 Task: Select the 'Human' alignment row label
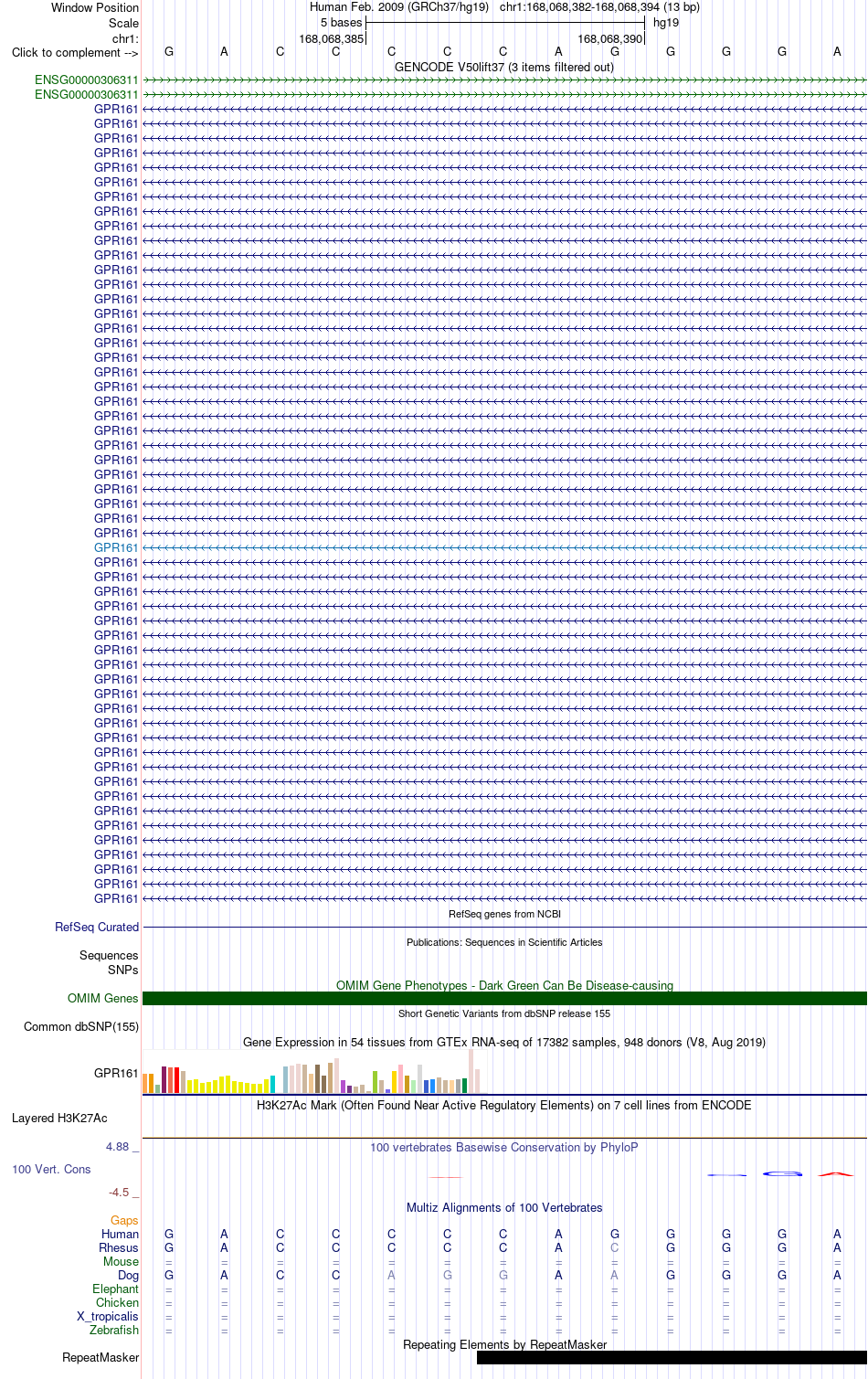[x=120, y=1234]
